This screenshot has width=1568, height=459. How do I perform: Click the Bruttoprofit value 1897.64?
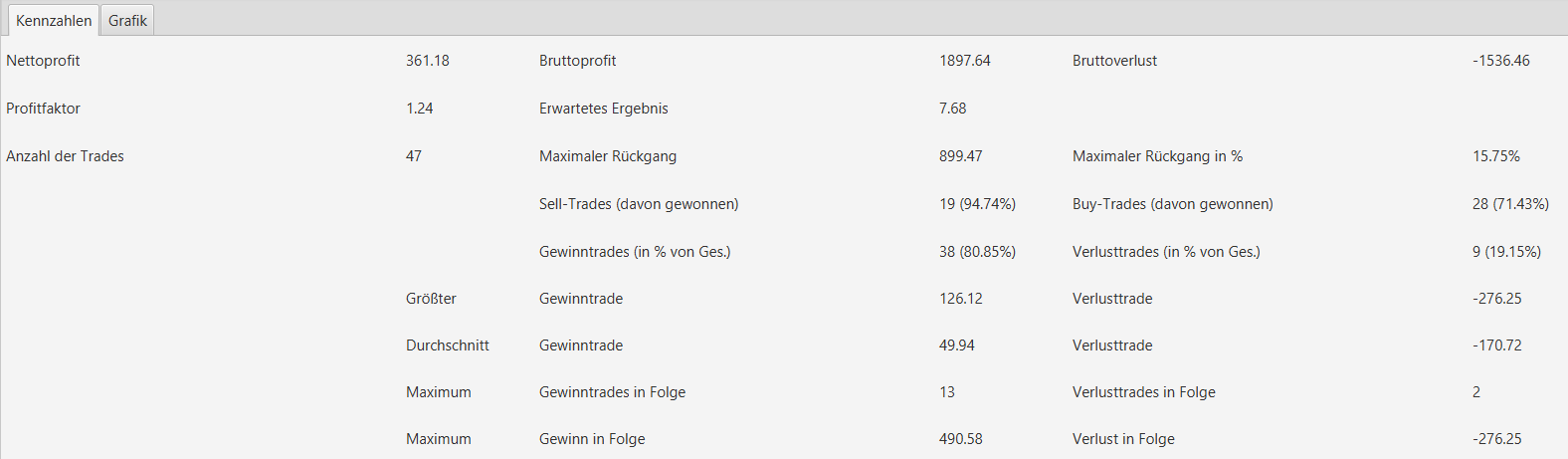[965, 61]
